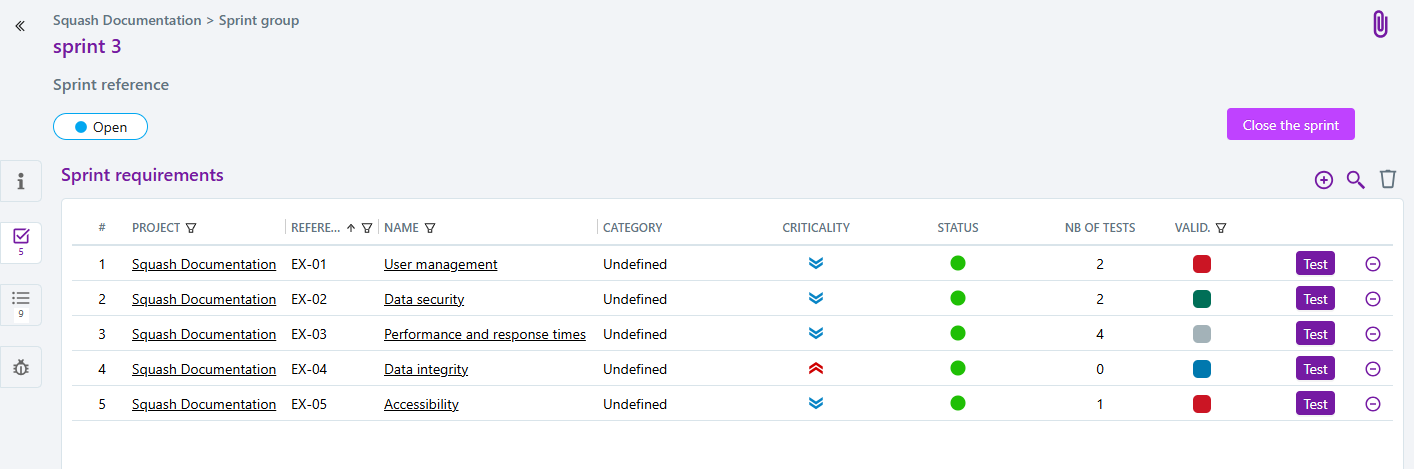Screen dimensions: 1414x469
Task: Click the paperclip attachments icon
Action: click(x=1380, y=24)
